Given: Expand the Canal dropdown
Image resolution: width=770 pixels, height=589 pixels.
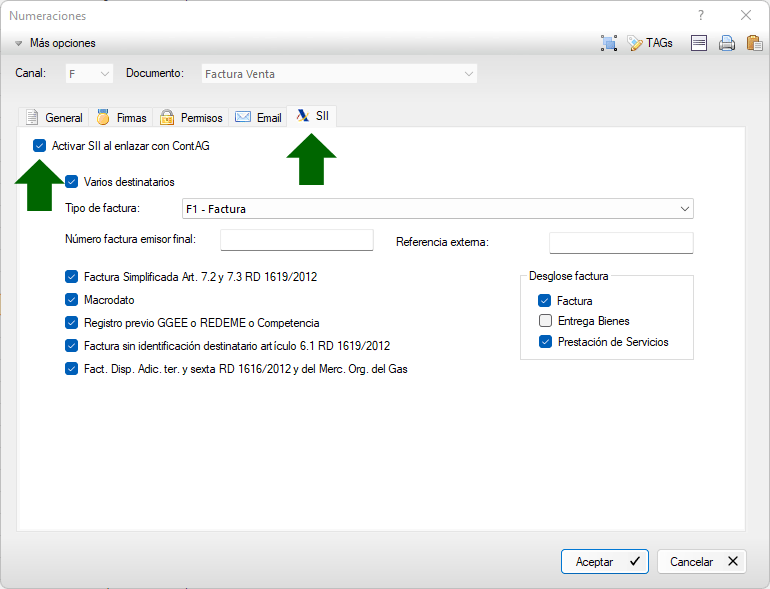Looking at the screenshot, I should pyautogui.click(x=90, y=74).
